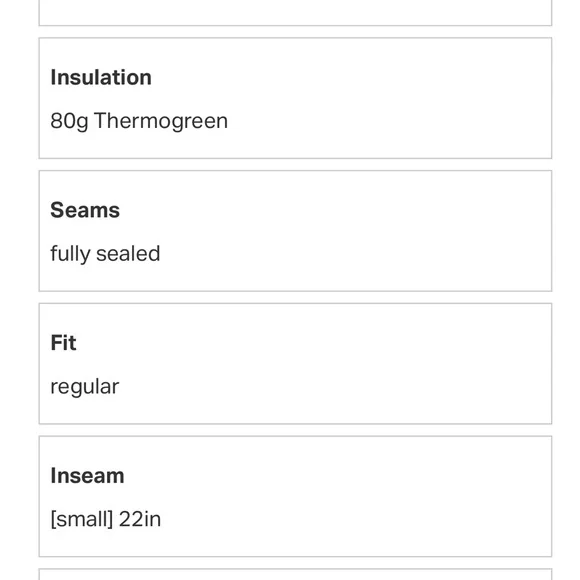Viewport: 580px width, 580px height.
Task: Select the regular fit value
Action: tap(85, 387)
